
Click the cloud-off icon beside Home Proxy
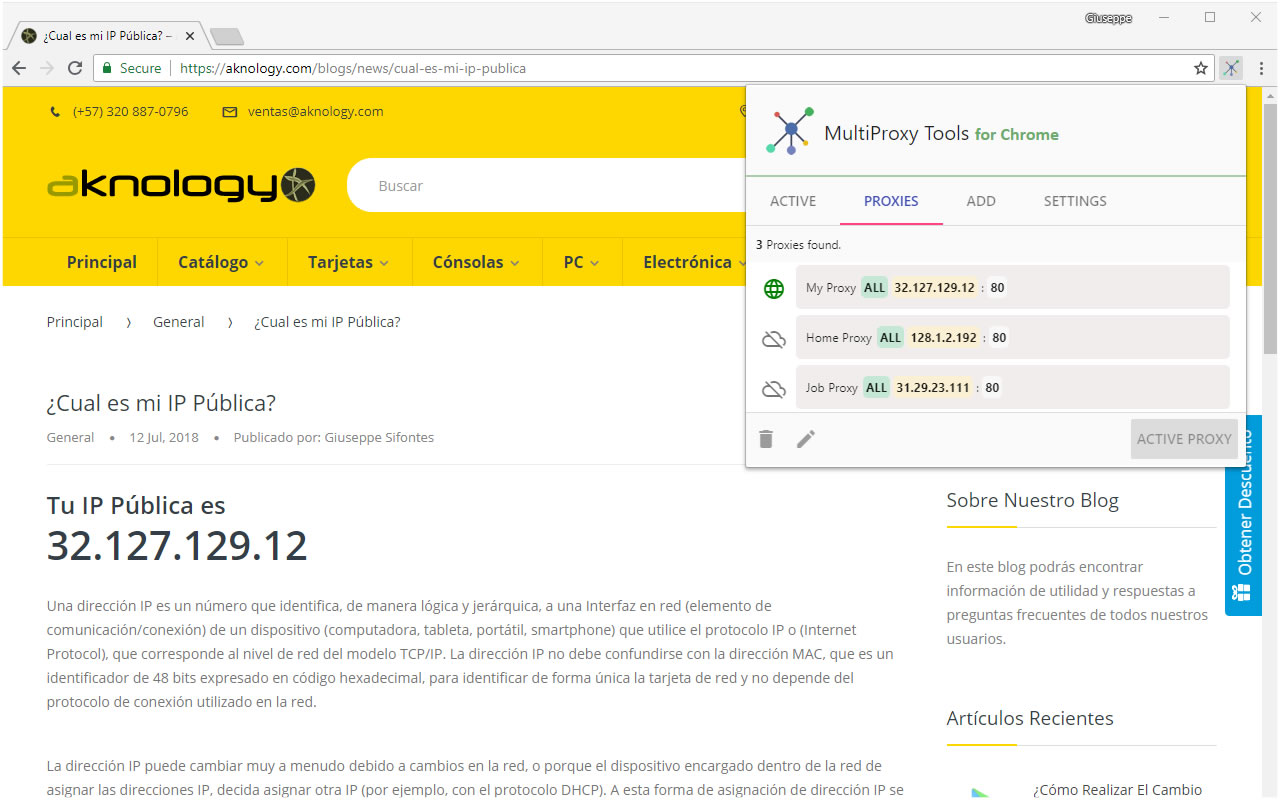[774, 338]
